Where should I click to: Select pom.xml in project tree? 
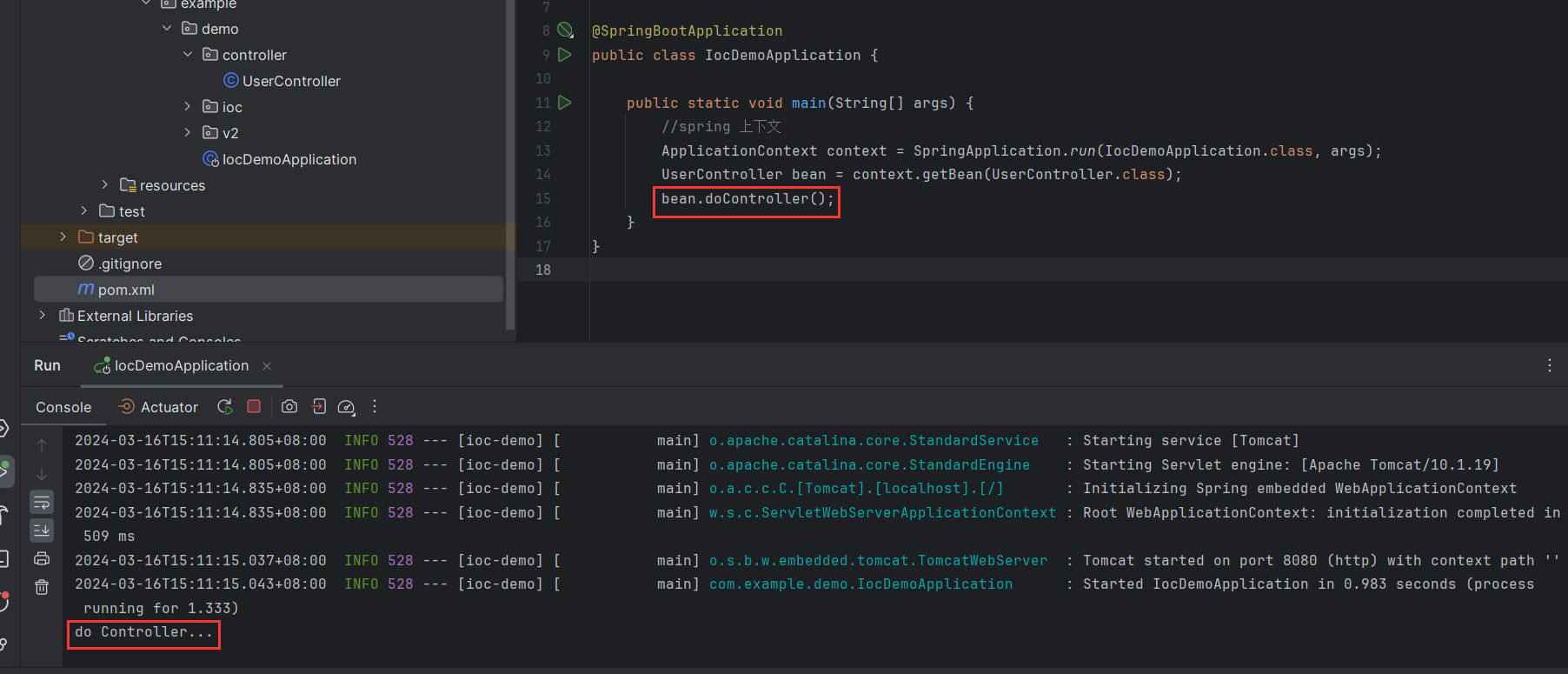[x=126, y=290]
